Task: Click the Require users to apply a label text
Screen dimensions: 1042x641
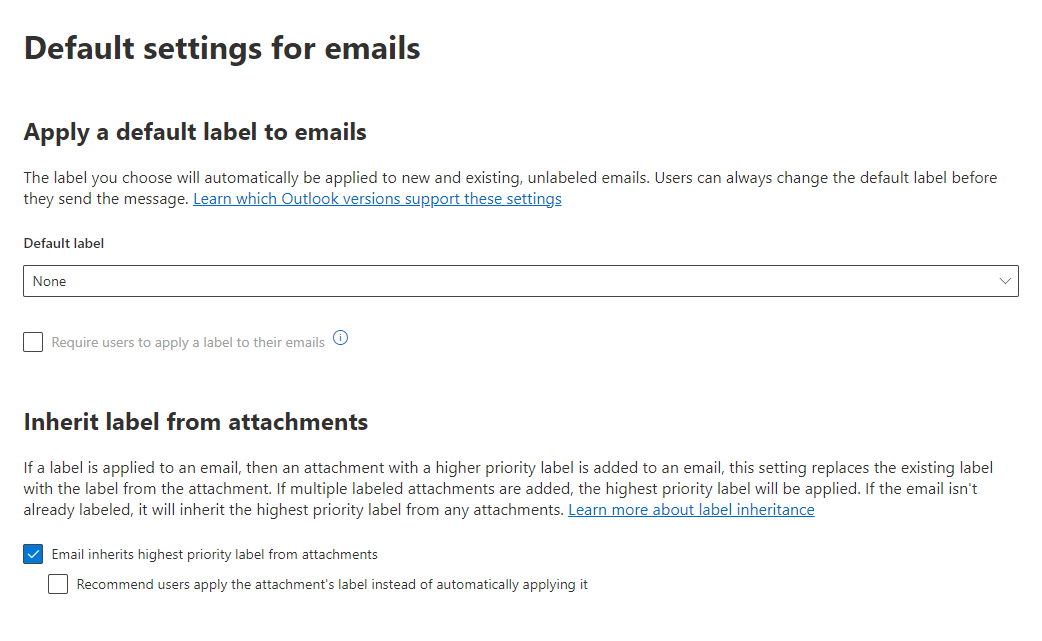Action: (x=188, y=342)
